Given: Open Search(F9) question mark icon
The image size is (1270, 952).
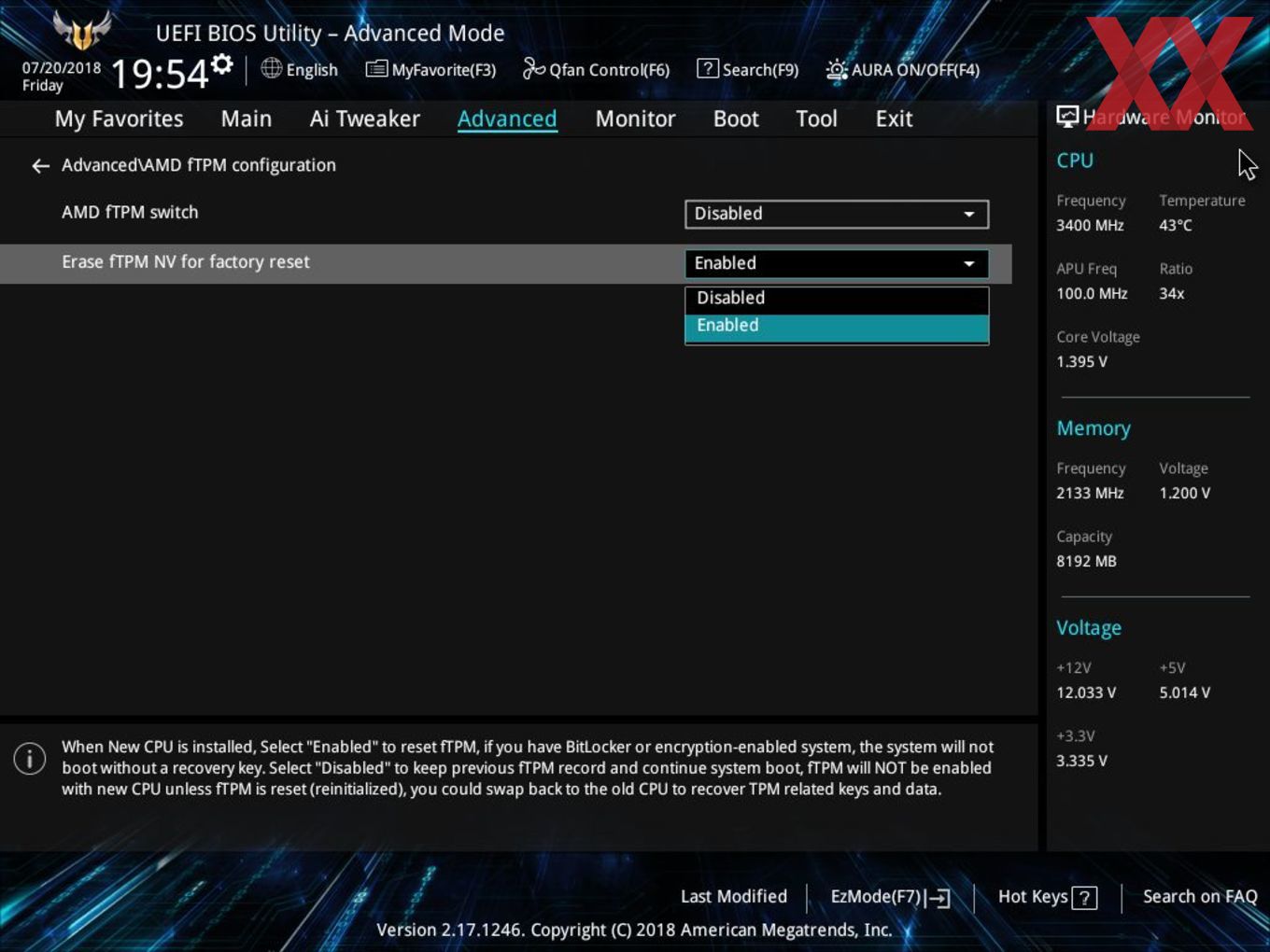Looking at the screenshot, I should click(x=708, y=68).
